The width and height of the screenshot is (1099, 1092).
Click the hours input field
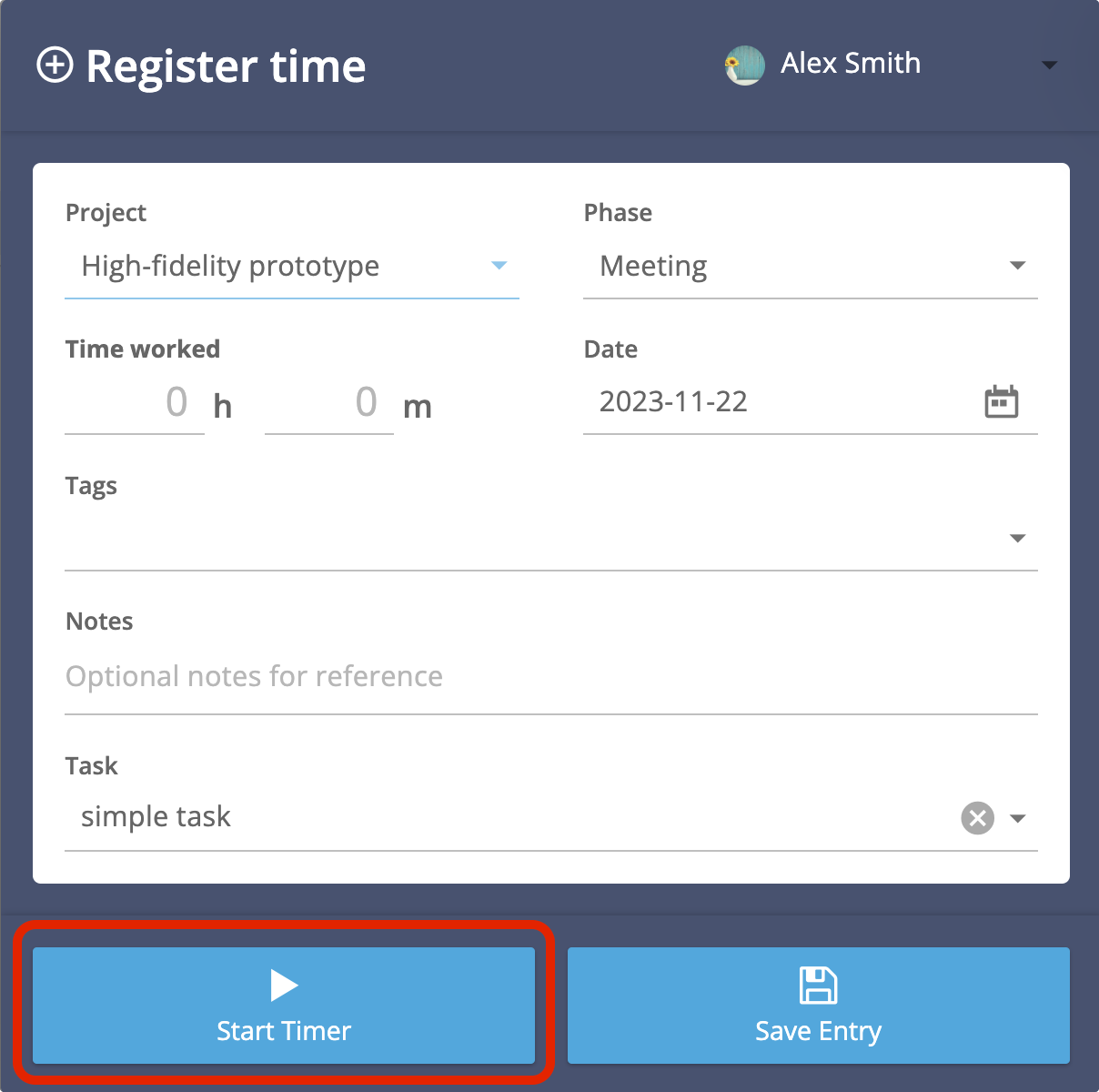(x=134, y=403)
